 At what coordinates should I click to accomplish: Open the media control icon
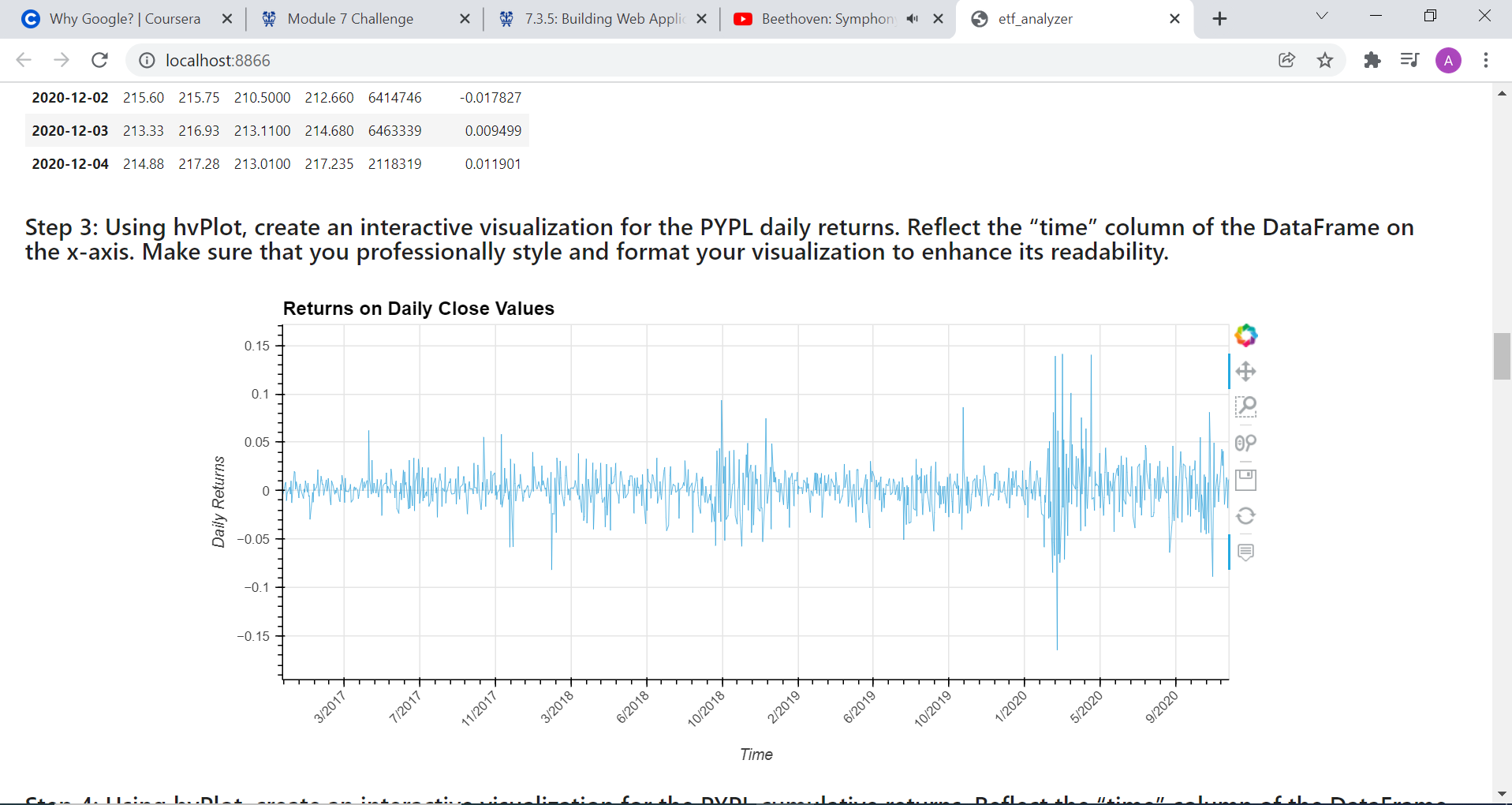[1409, 60]
